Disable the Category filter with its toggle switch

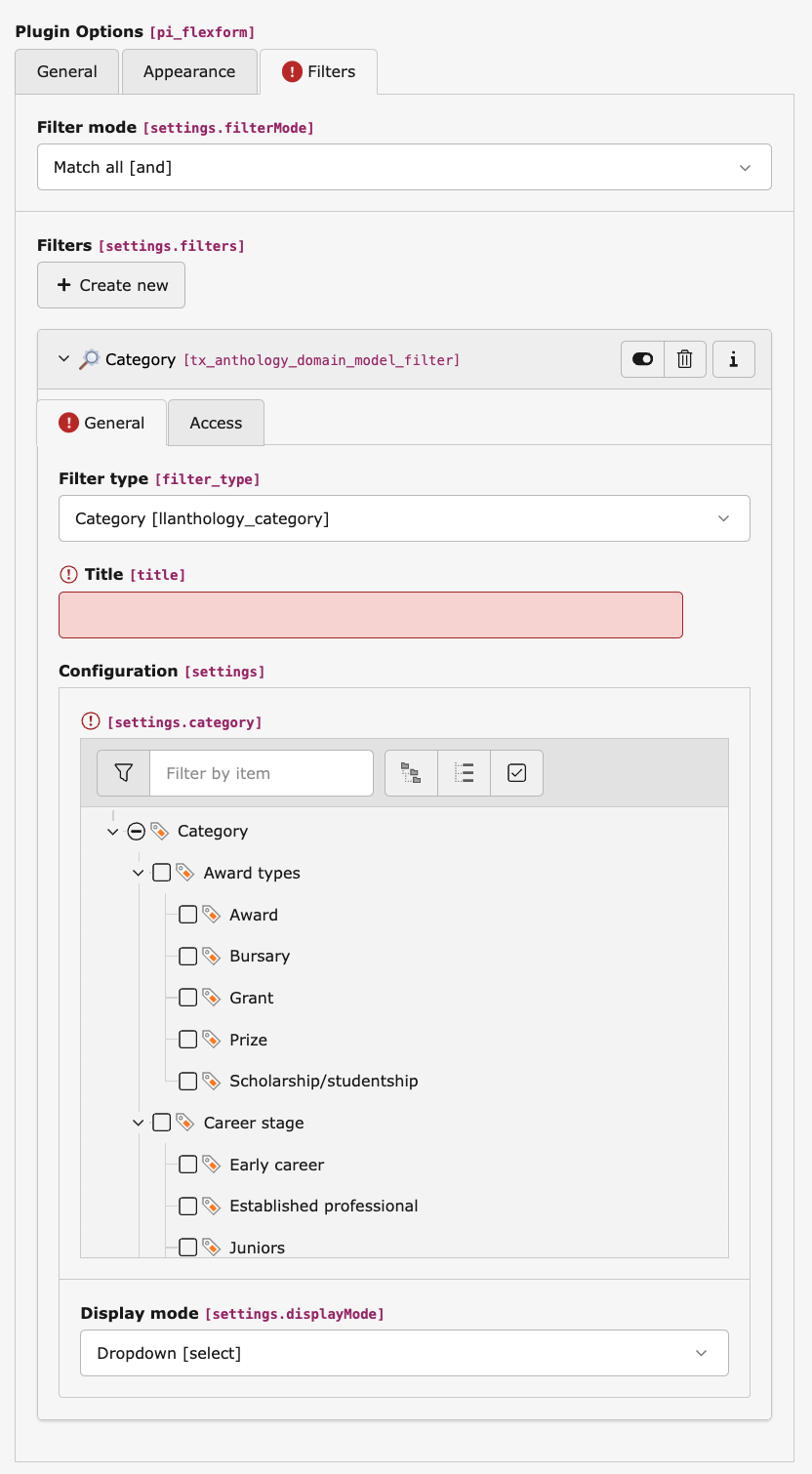(x=641, y=359)
